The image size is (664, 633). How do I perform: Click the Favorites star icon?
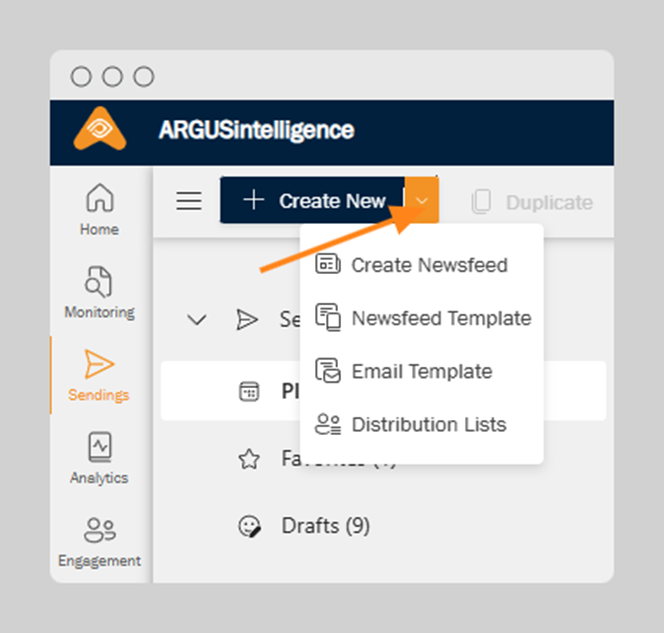click(248, 459)
